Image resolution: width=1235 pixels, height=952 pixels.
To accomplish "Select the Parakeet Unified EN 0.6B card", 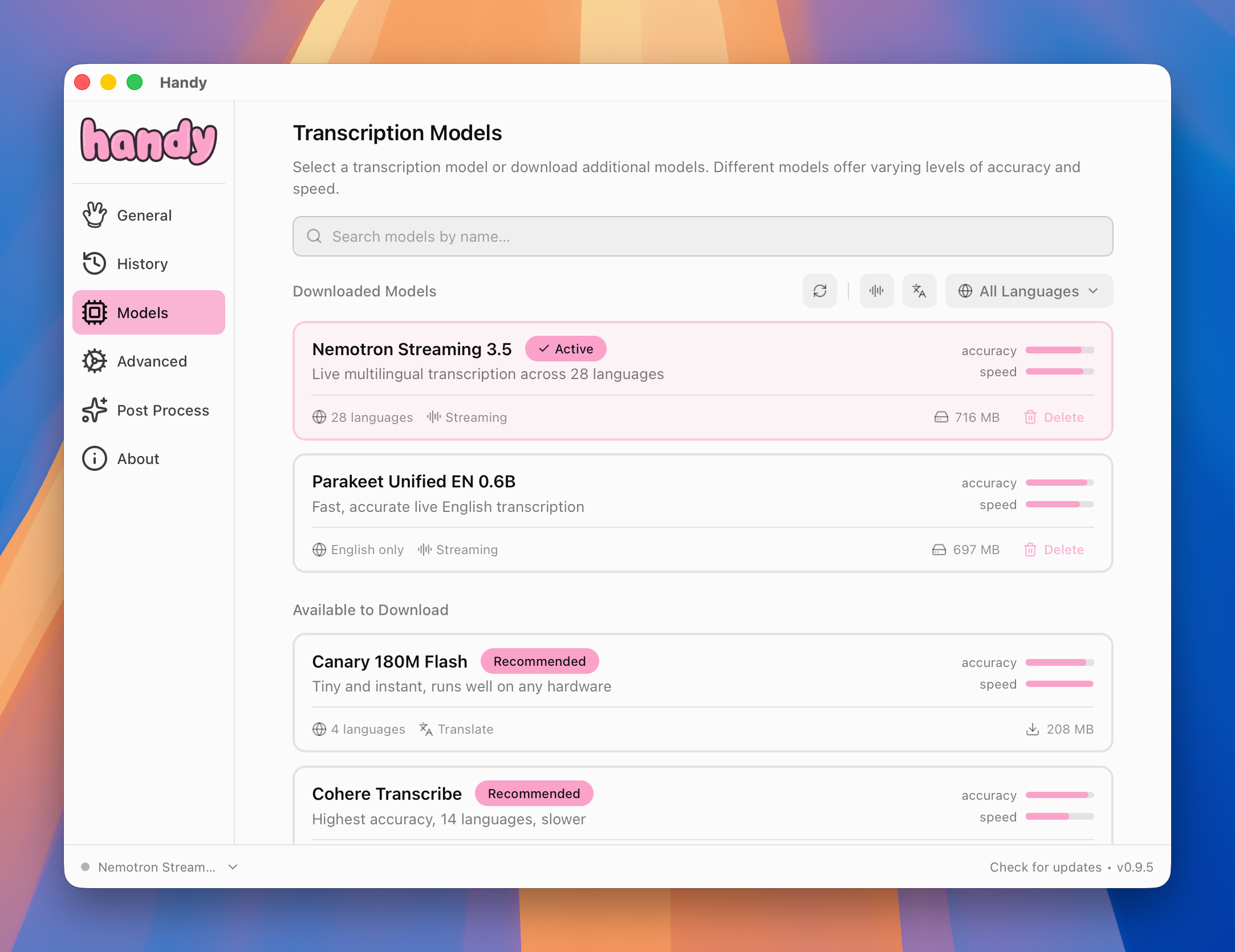I will 703,513.
